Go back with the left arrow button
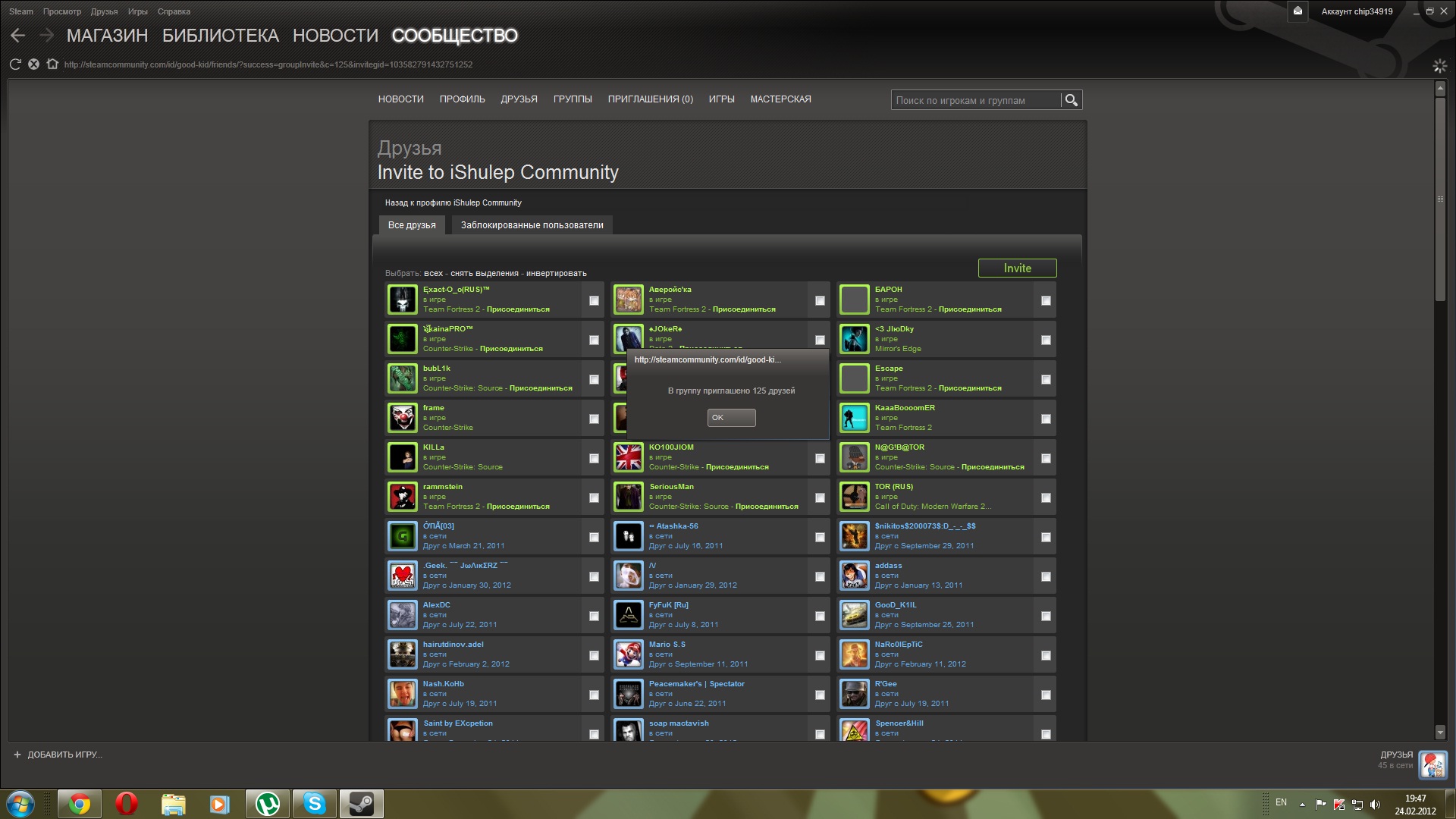Screen dimensions: 1456x819 tap(18, 36)
